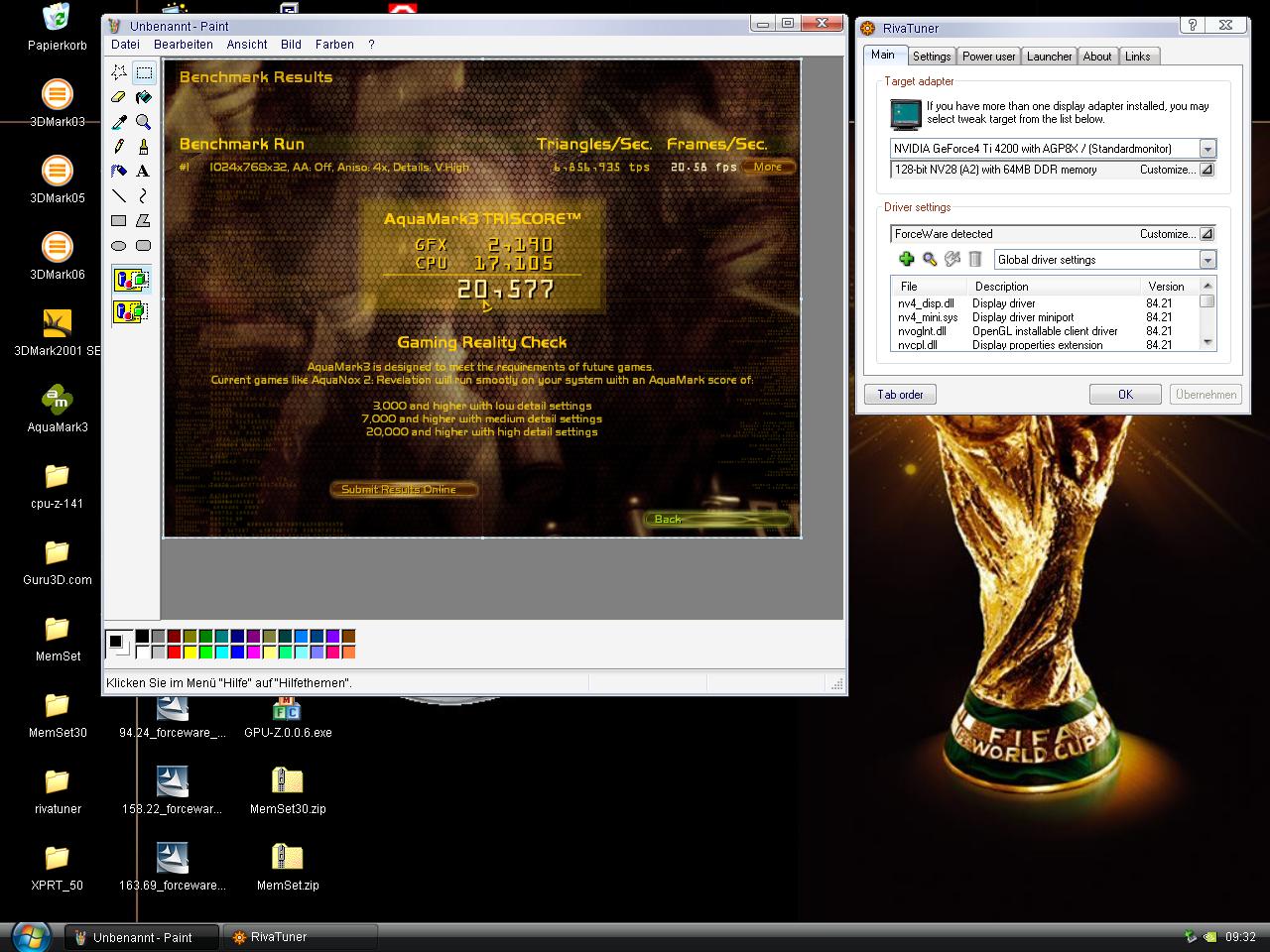Click the driver file list scrollbar down arrow
Viewport: 1270px width, 952px height.
pos(1207,342)
